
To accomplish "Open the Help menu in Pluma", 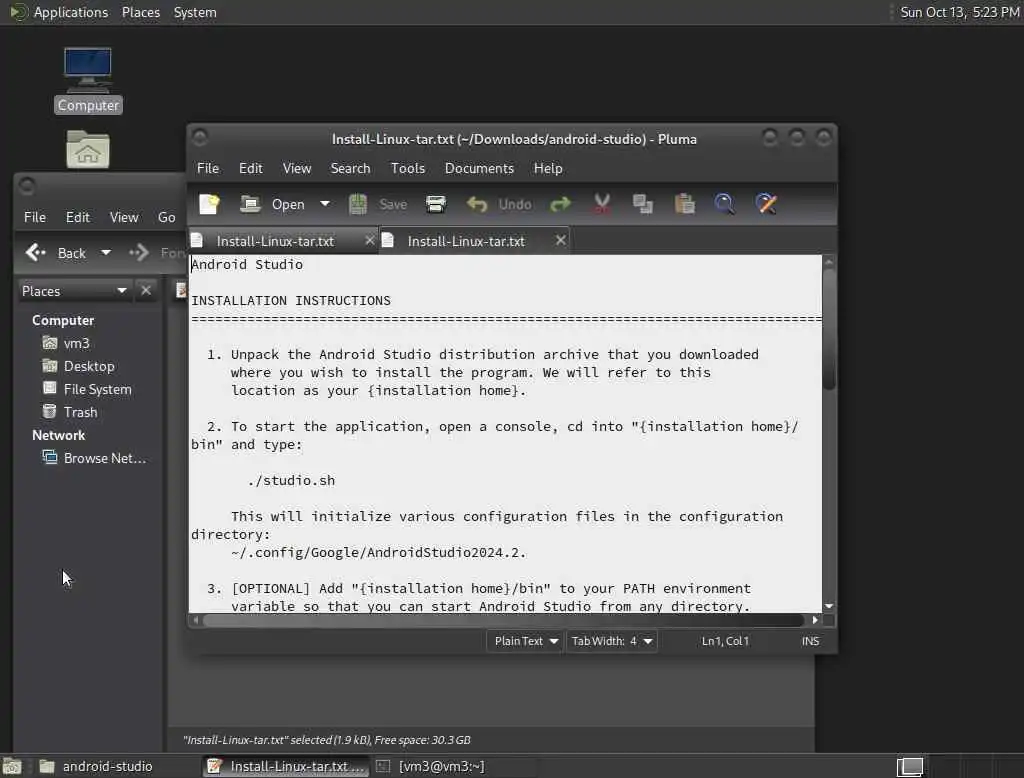I will pos(548,169).
